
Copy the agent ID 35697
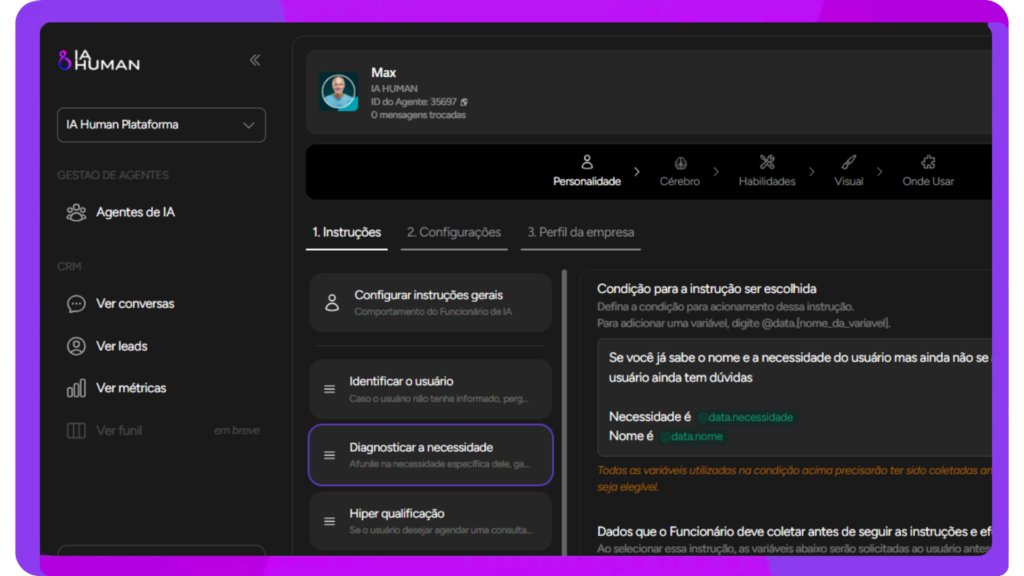[x=464, y=103]
